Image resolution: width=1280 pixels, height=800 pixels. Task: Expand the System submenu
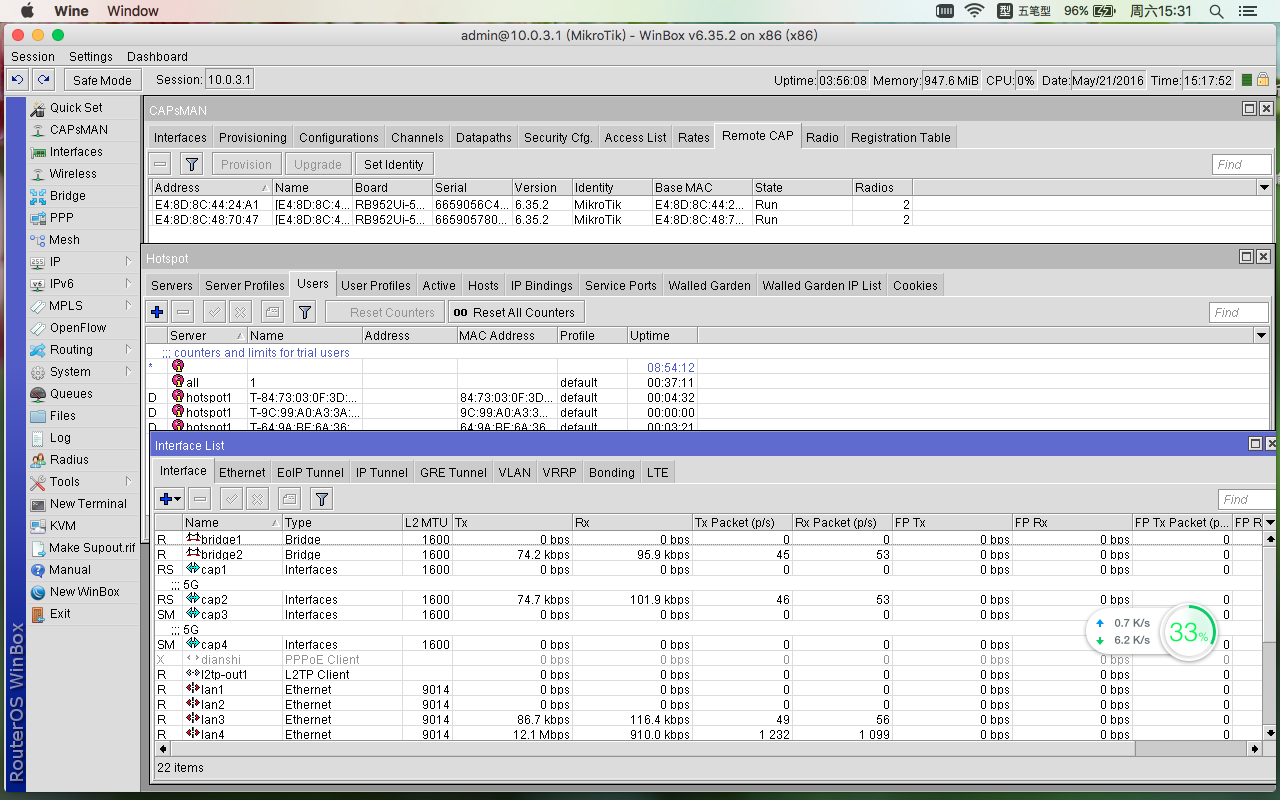[129, 371]
